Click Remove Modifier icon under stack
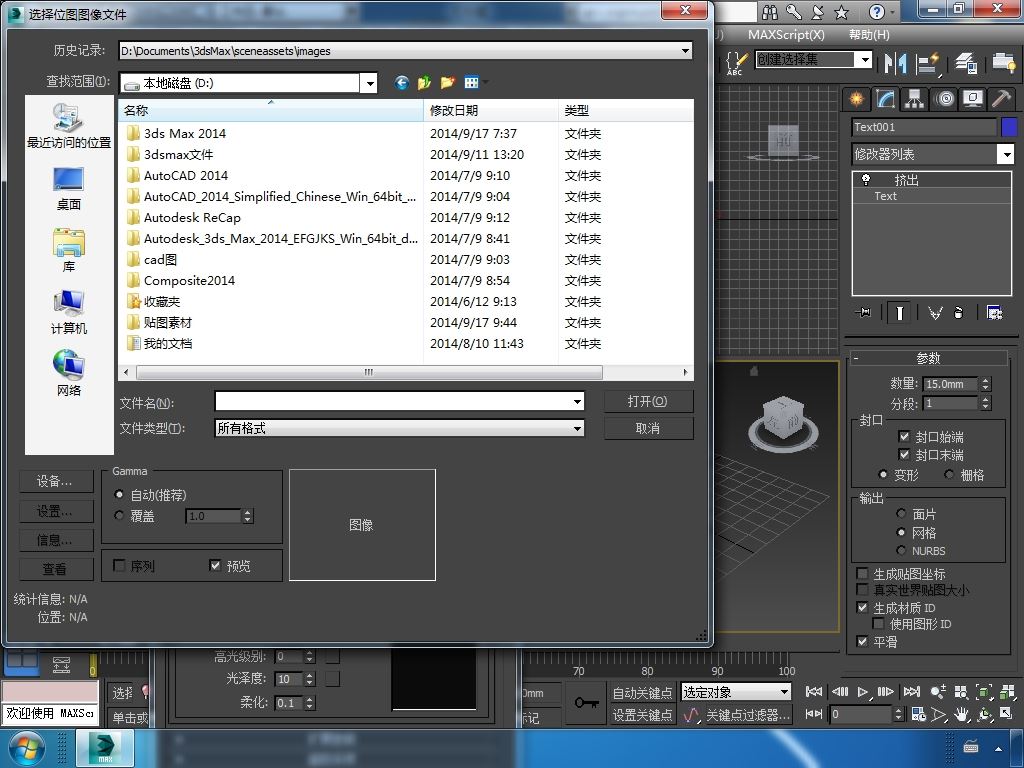Image resolution: width=1024 pixels, height=768 pixels. 958,313
